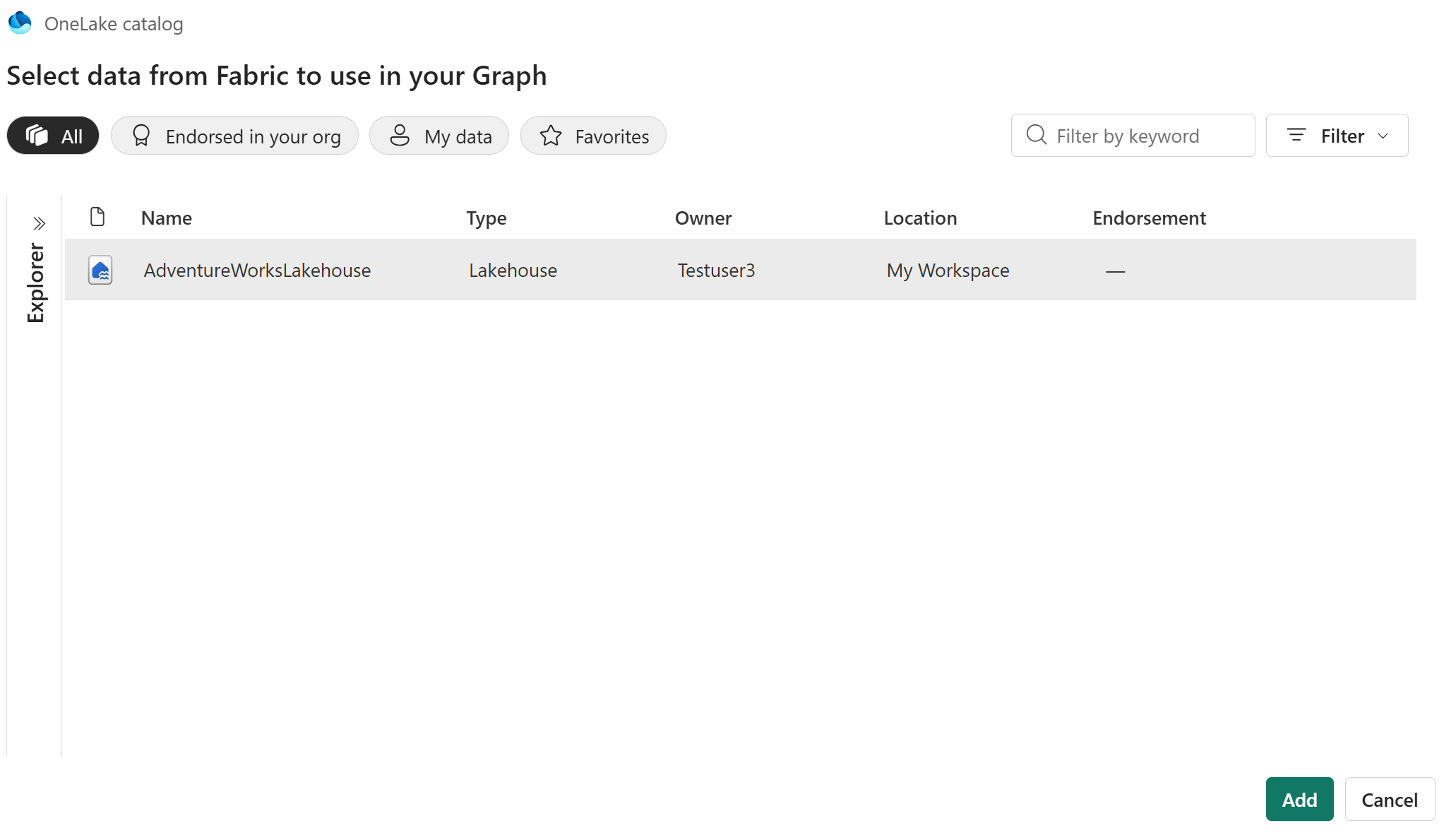Image resolution: width=1456 pixels, height=840 pixels.
Task: Click the filter lines icon
Action: 1296,135
